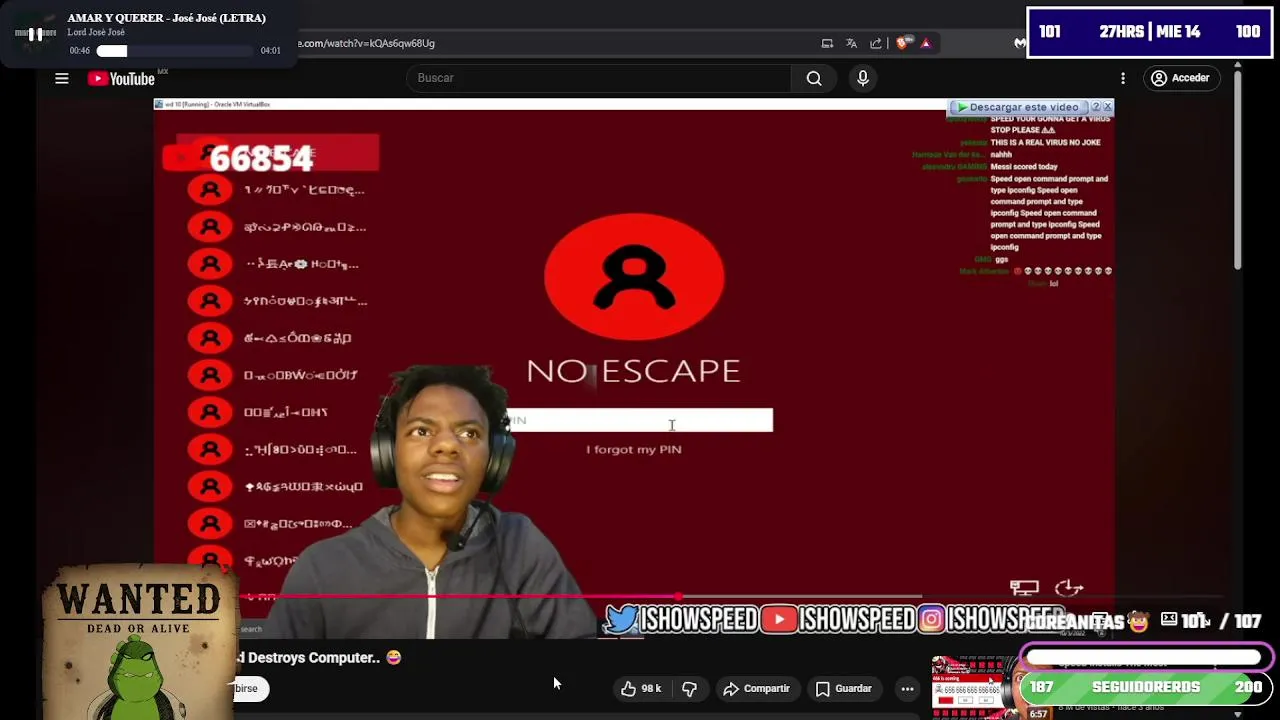Go to the YouTube home logo

121,78
